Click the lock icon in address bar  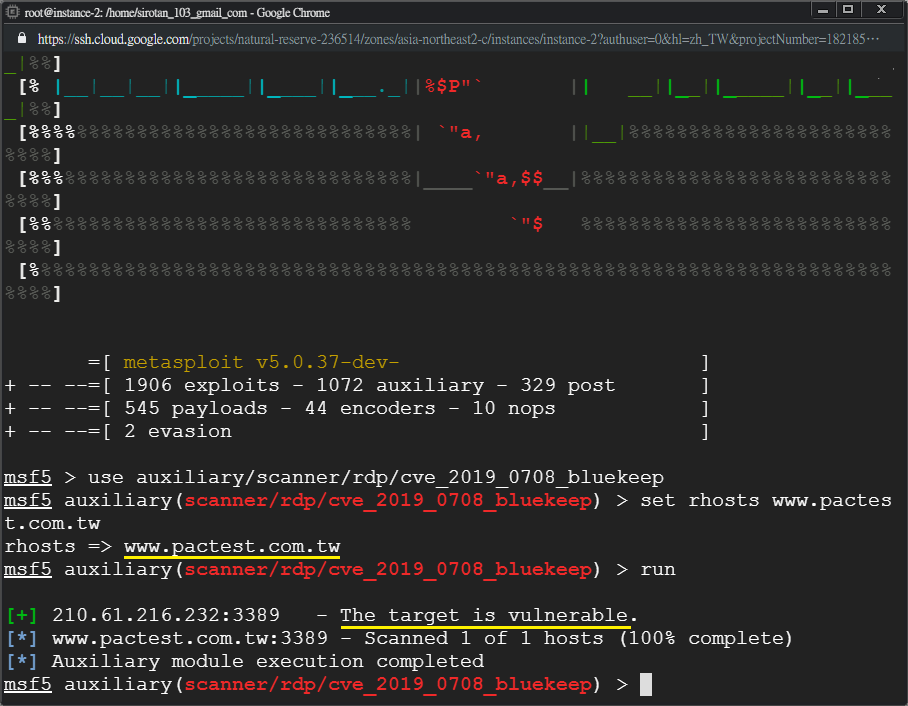(x=22, y=38)
